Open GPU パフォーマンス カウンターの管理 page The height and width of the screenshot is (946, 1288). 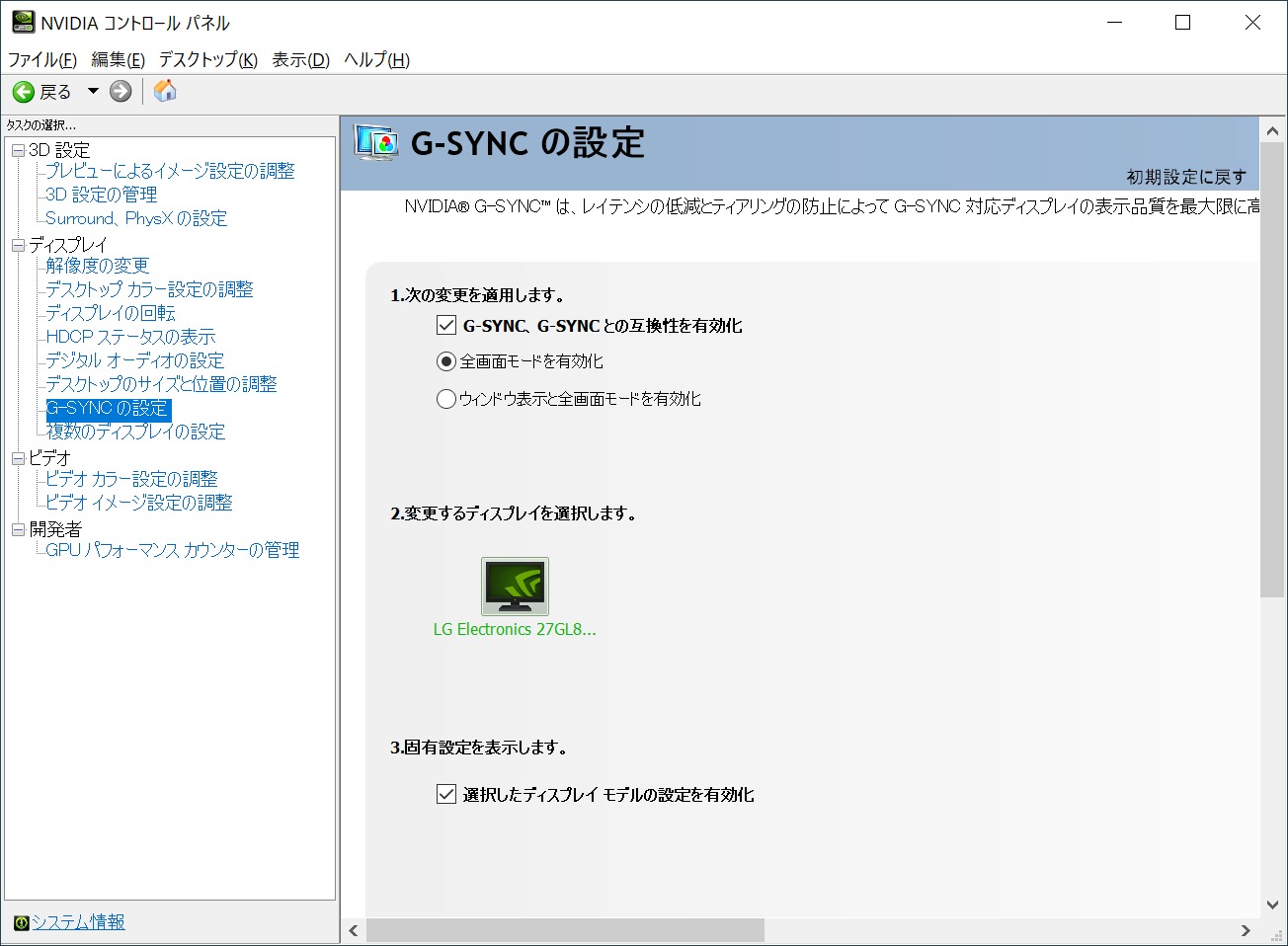[x=173, y=550]
